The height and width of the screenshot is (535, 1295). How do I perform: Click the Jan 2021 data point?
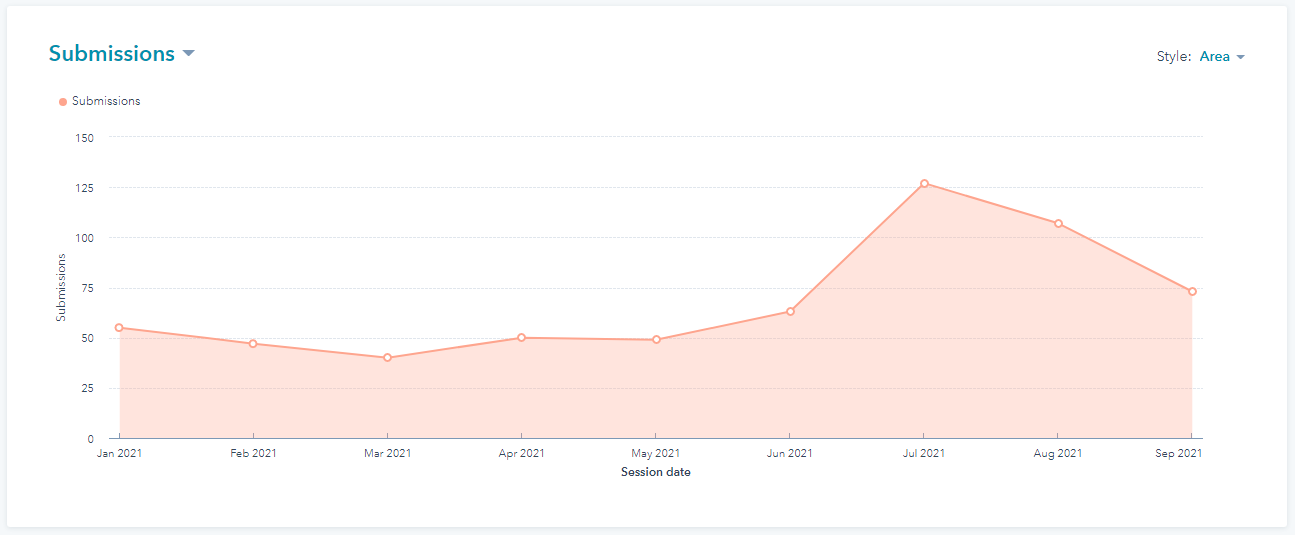[x=119, y=328]
